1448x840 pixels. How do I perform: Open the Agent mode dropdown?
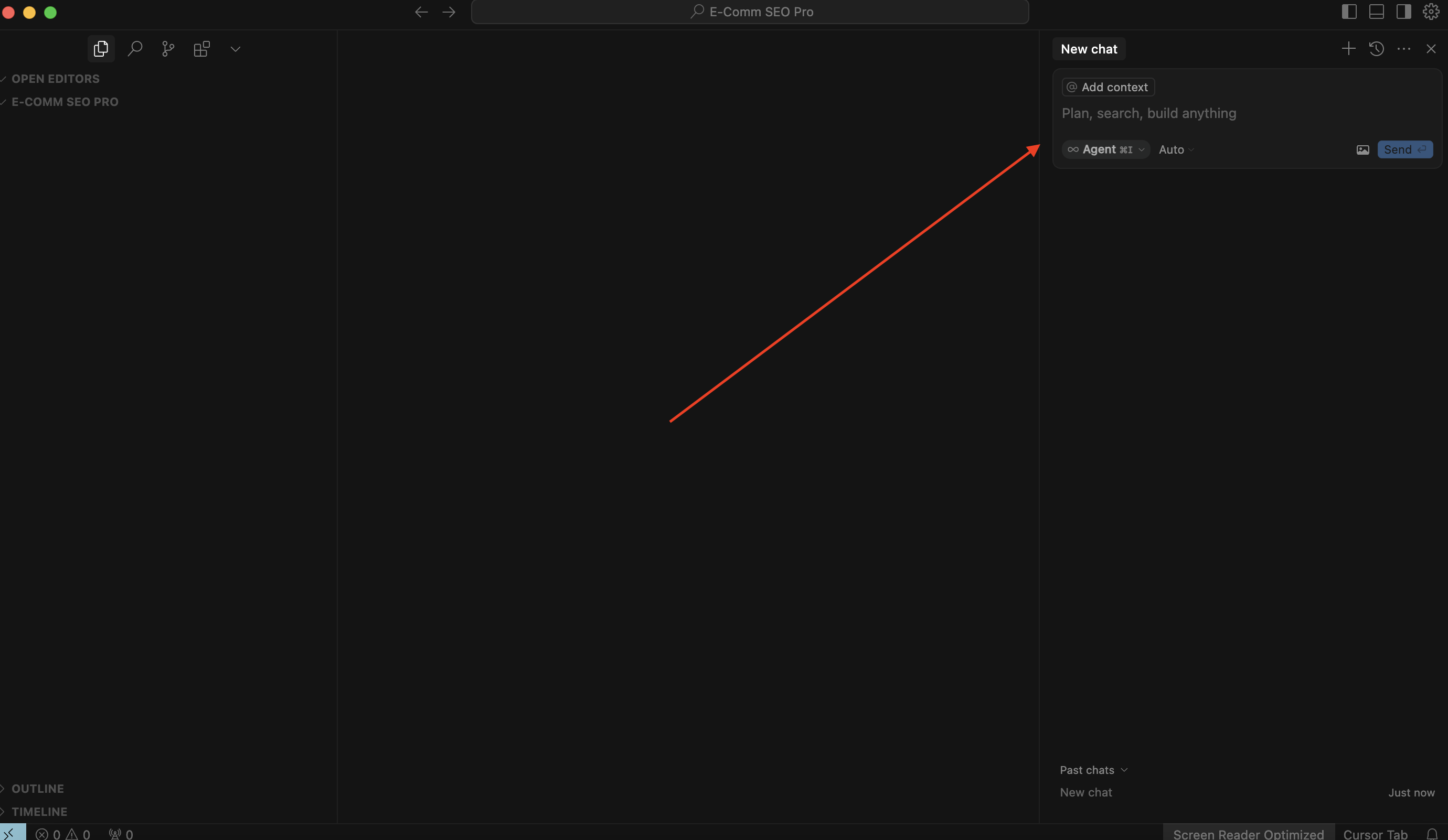point(1105,150)
